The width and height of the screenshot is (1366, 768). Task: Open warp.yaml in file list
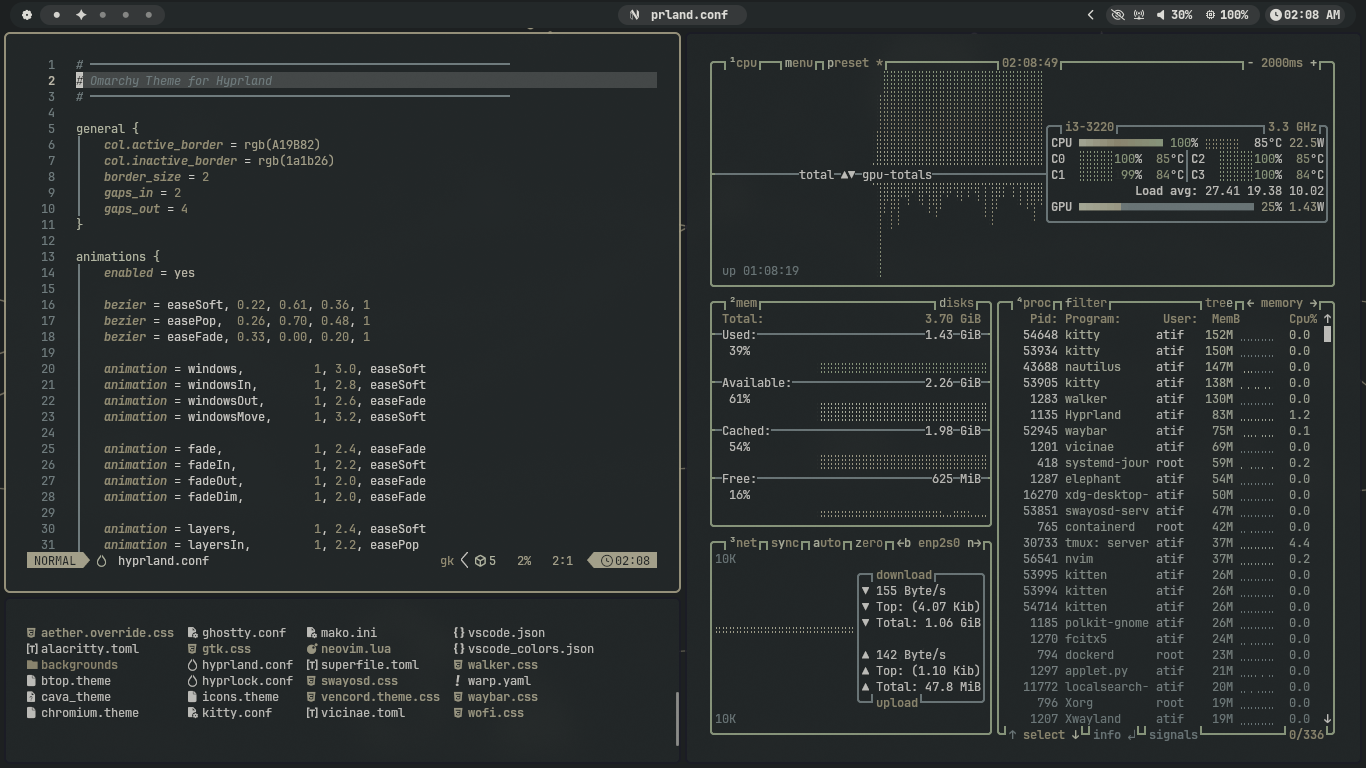(x=492, y=681)
